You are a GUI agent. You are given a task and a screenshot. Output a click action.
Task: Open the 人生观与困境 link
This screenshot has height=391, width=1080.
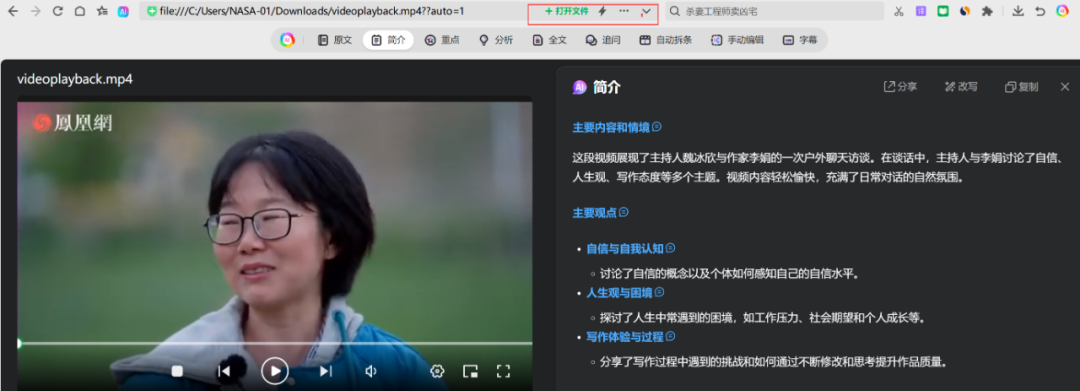coord(619,293)
